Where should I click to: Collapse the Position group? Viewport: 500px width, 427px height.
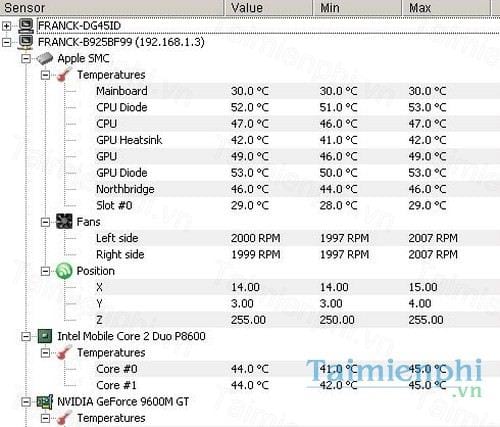click(x=45, y=271)
